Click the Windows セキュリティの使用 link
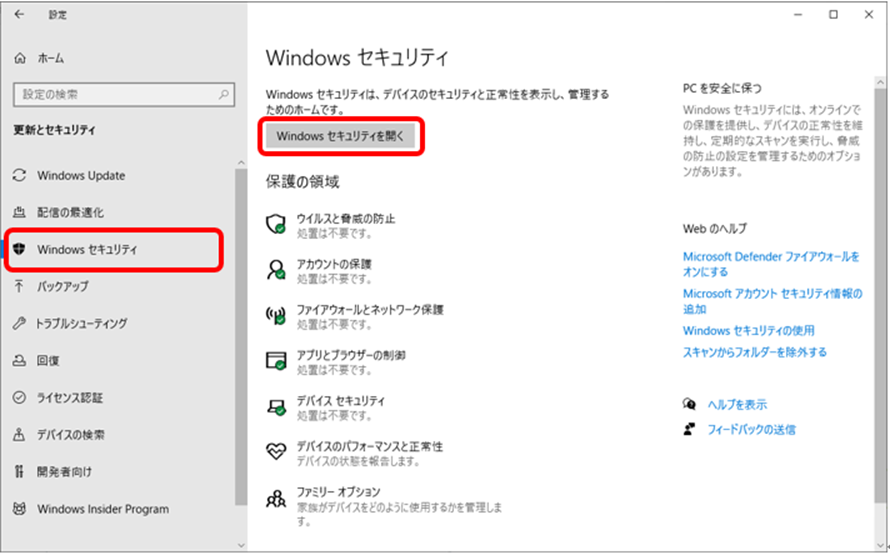 point(749,330)
